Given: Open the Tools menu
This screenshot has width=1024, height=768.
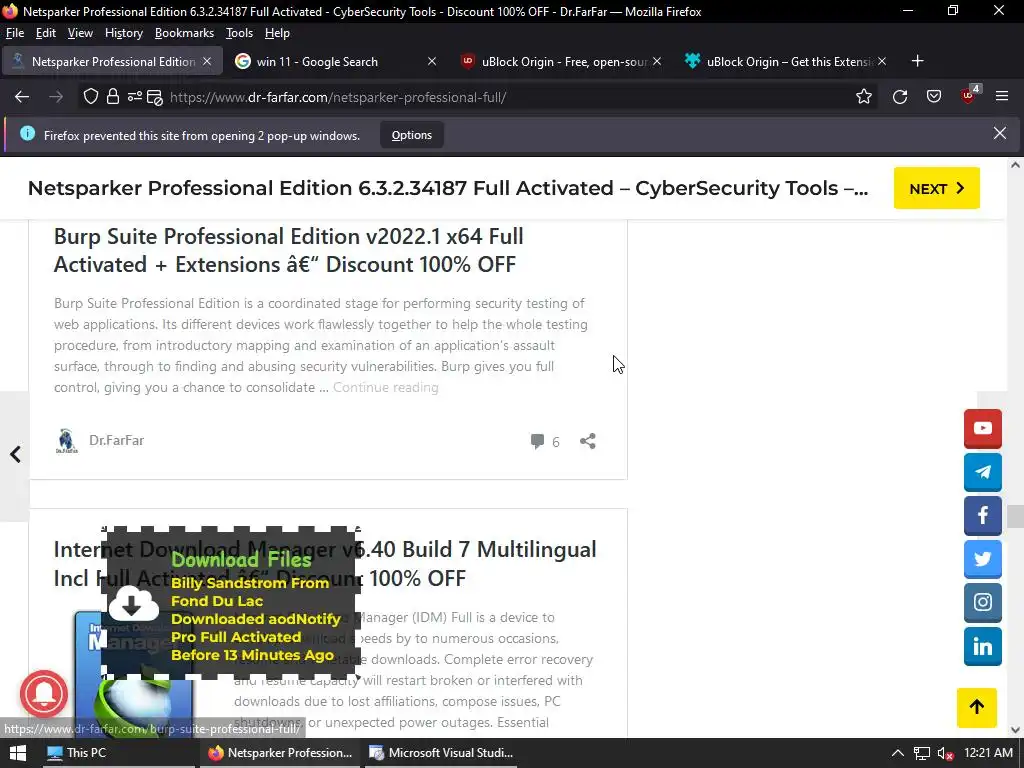Looking at the screenshot, I should click(239, 33).
